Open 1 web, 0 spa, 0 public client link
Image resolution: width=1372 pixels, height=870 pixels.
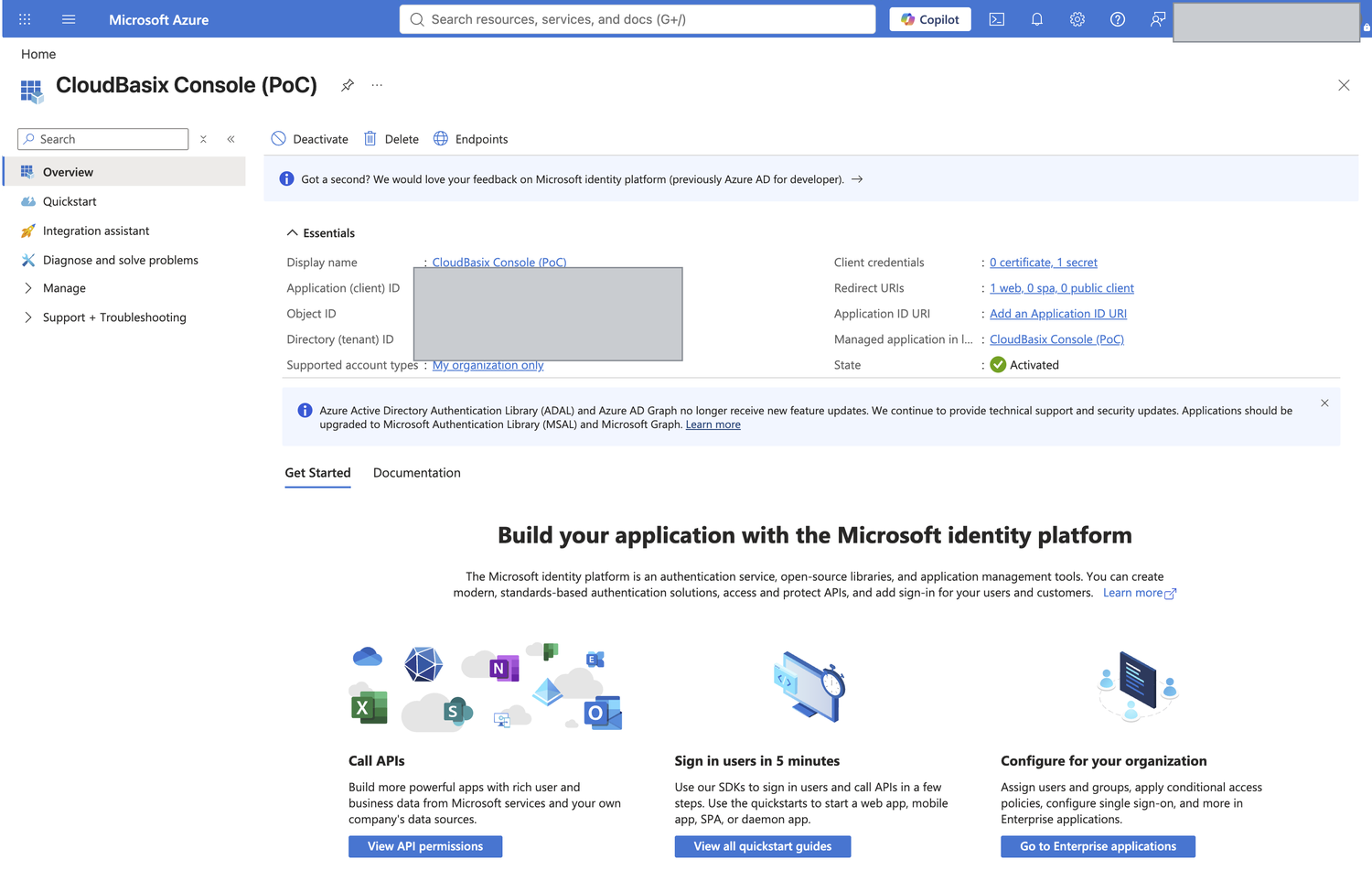1062,288
